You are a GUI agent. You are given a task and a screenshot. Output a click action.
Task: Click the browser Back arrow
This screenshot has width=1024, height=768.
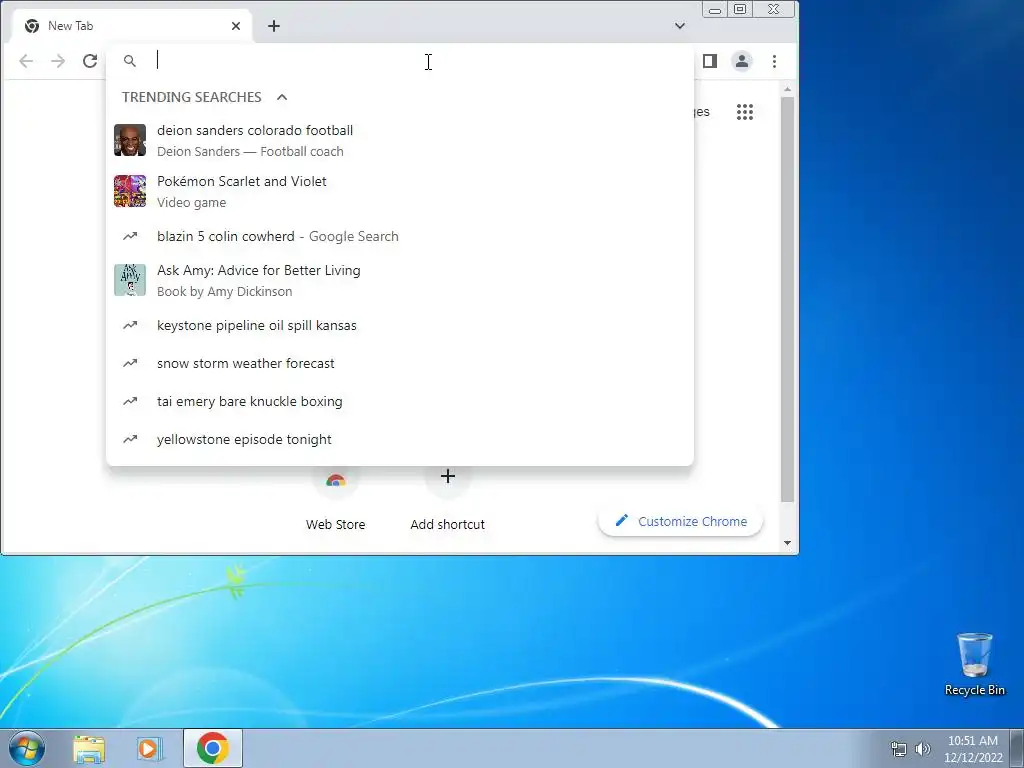click(x=26, y=61)
